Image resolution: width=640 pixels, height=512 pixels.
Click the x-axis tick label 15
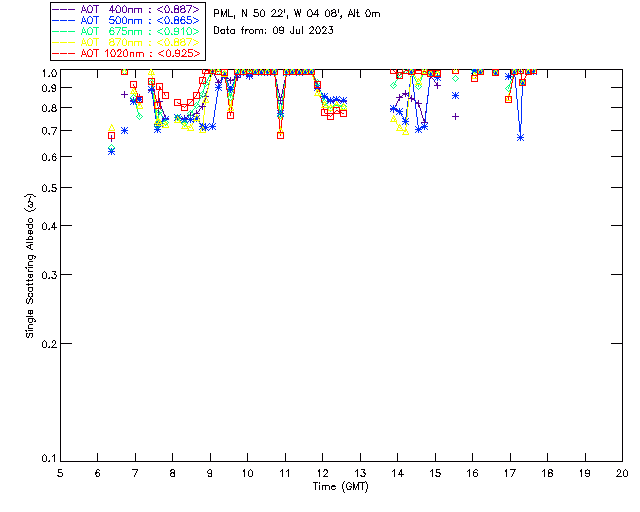435,473
